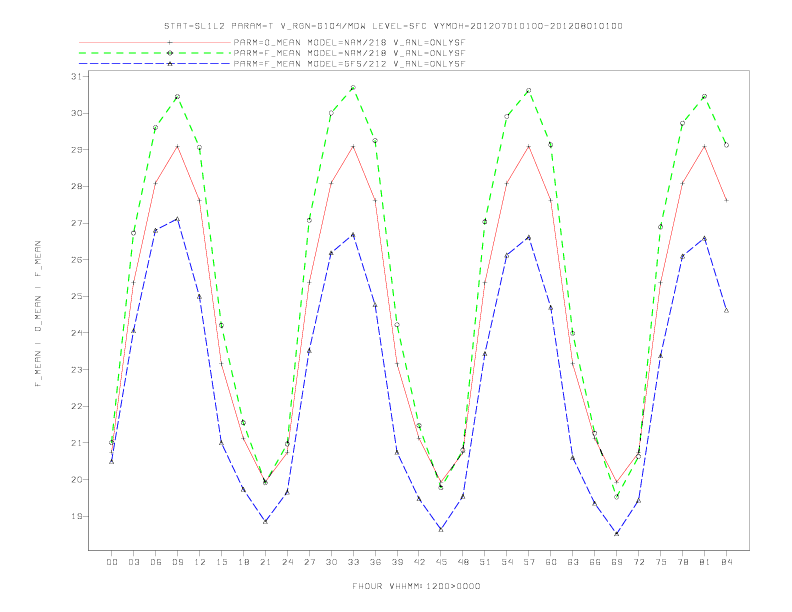Viewport: 792px width, 612px height.
Task: Click y-axis tick label 29
Action: pyautogui.click(x=76, y=149)
